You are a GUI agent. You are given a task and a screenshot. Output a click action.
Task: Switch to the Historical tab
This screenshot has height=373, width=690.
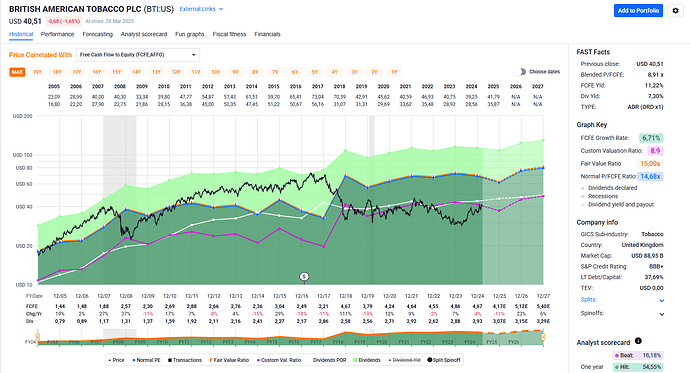21,34
